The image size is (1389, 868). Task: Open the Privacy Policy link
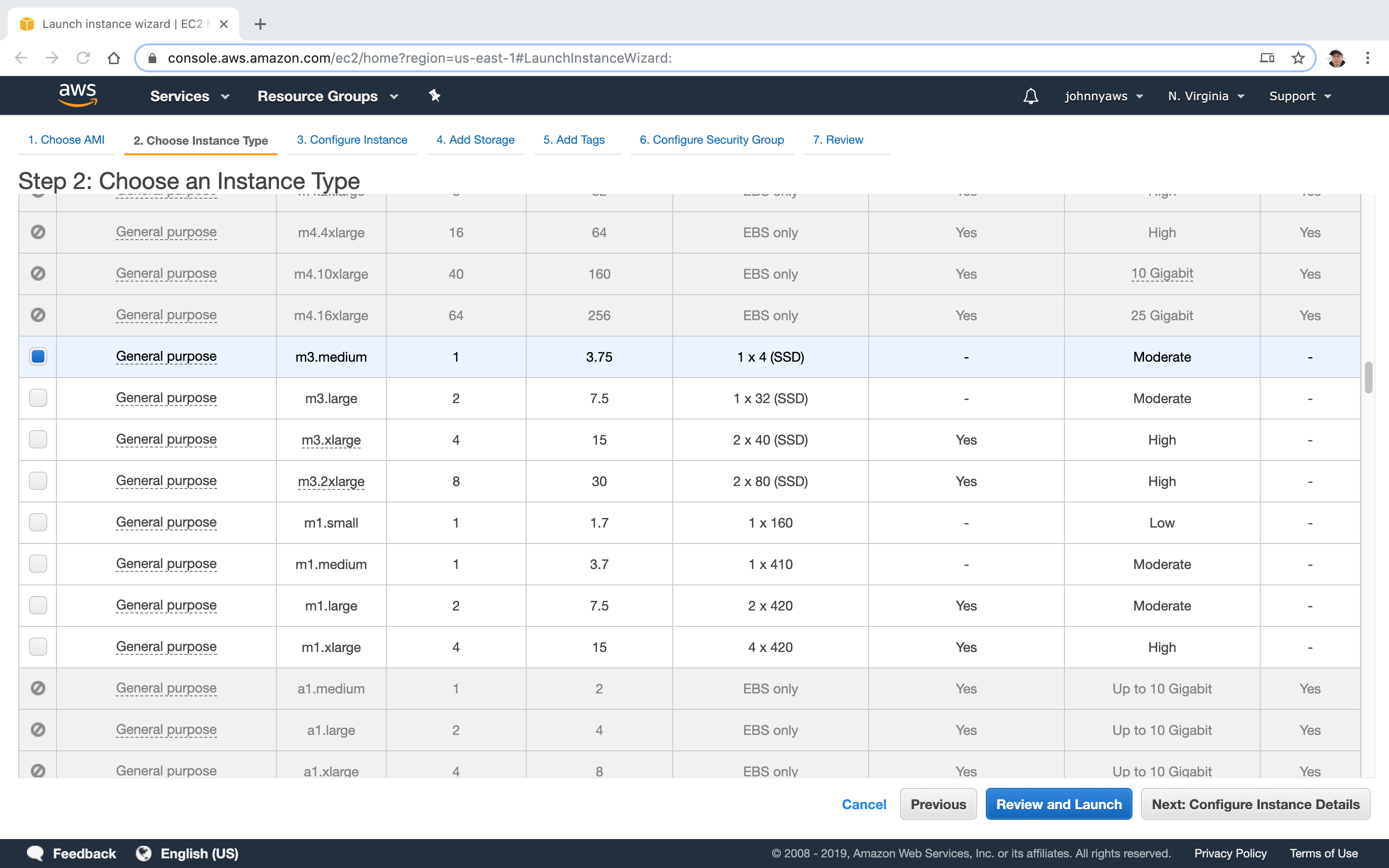click(x=1231, y=854)
